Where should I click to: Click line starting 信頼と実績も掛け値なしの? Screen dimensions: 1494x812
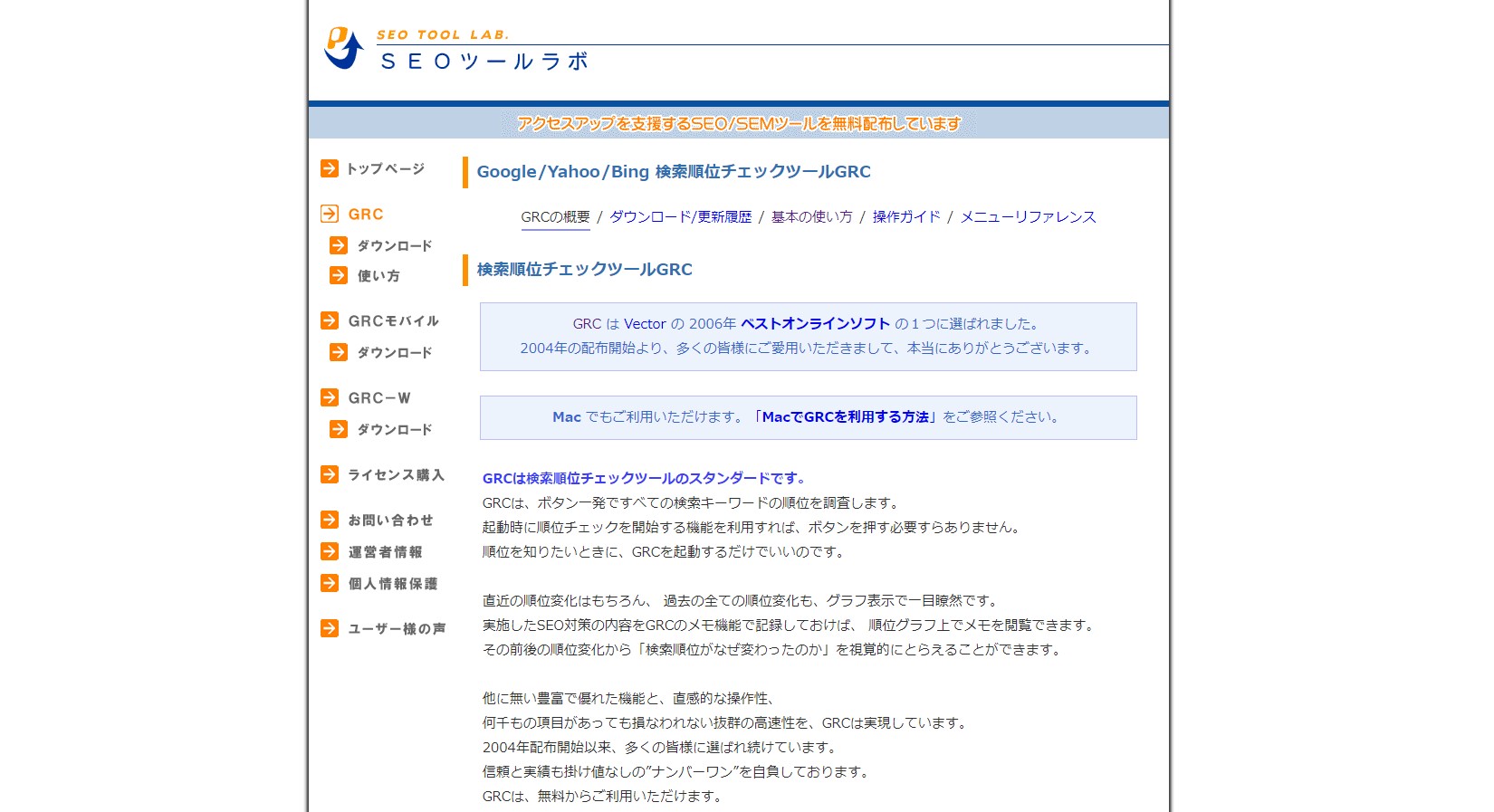678,772
